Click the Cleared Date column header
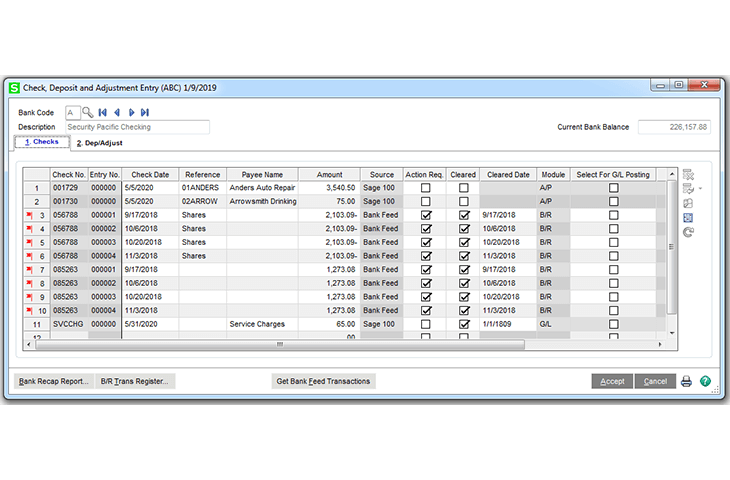 508,175
